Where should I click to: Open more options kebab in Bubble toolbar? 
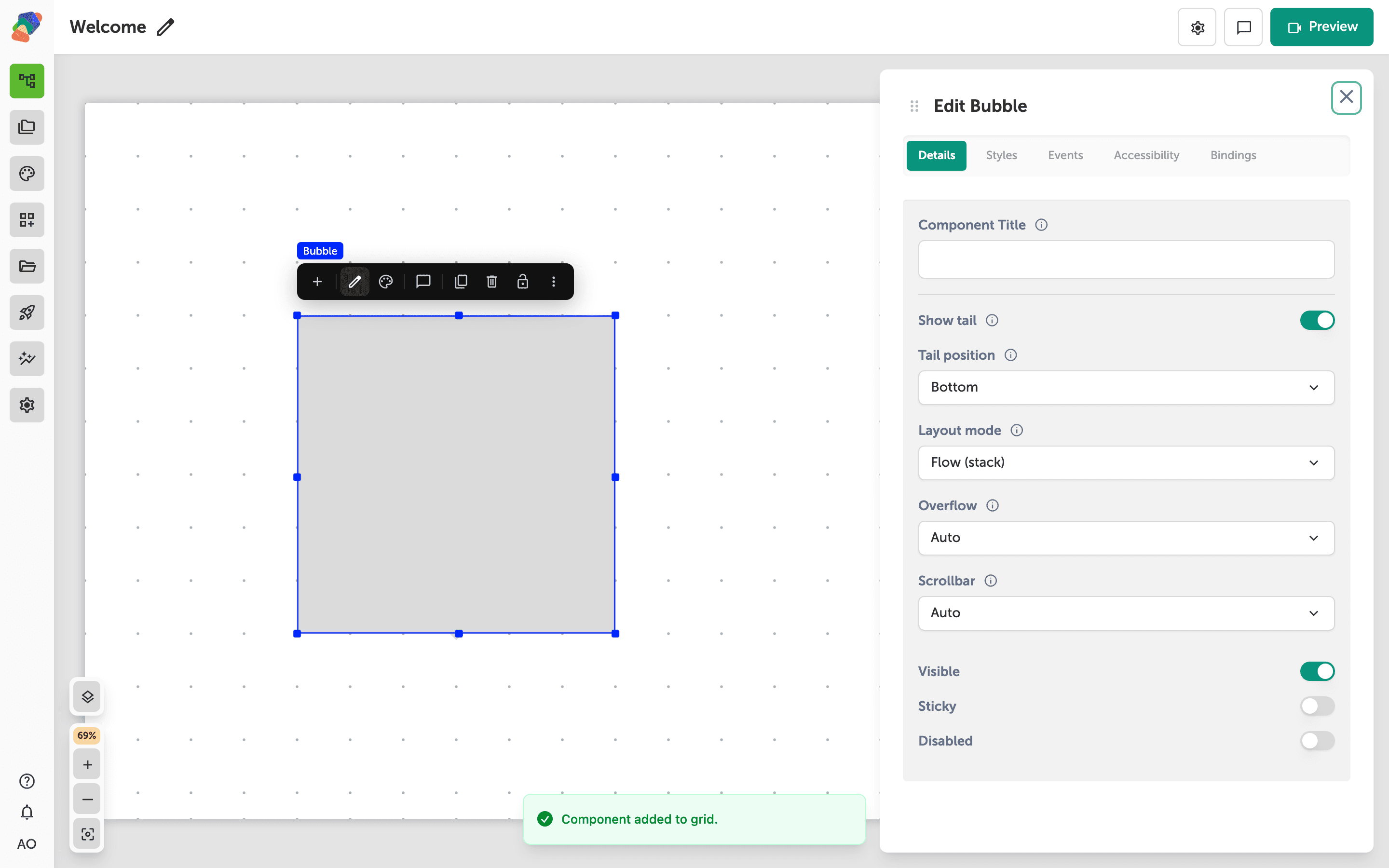(x=553, y=281)
